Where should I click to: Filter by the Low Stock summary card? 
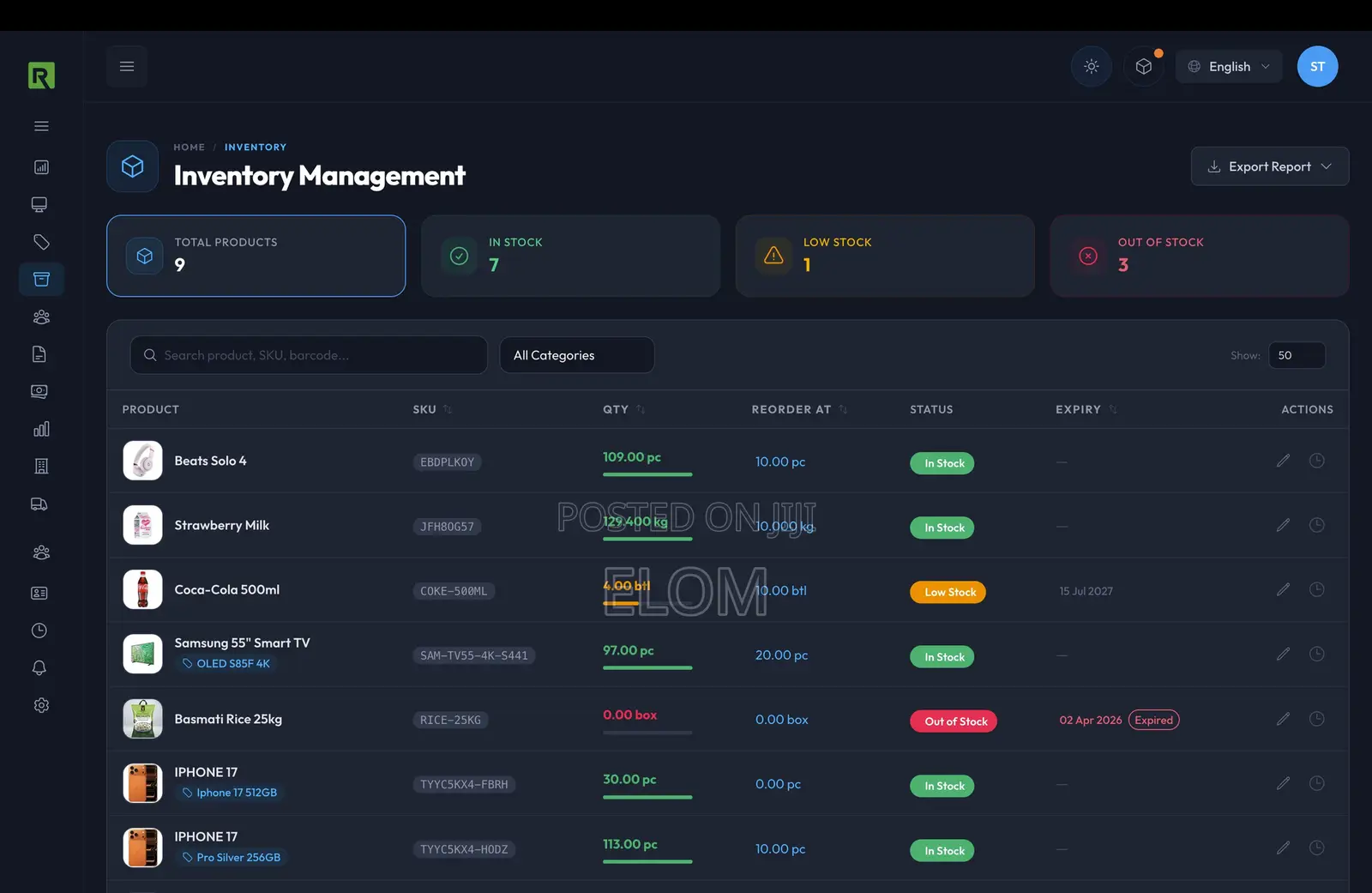[885, 256]
